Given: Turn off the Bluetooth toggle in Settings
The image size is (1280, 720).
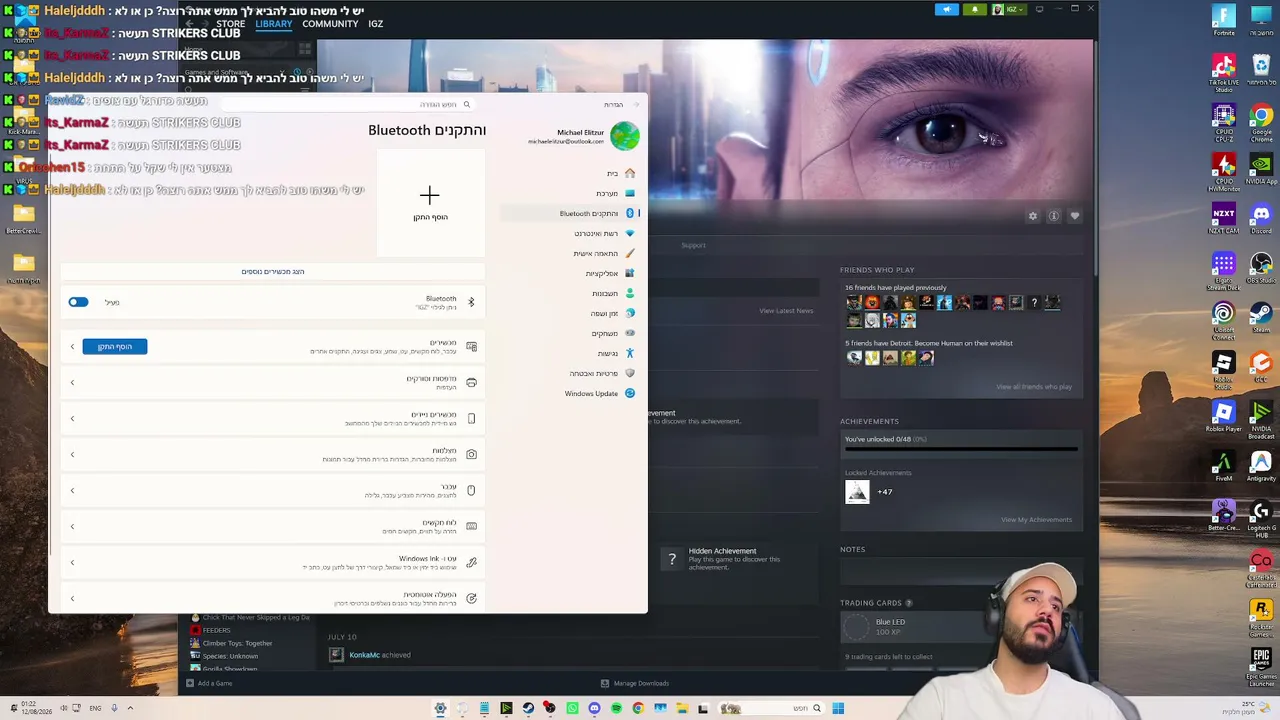Looking at the screenshot, I should (78, 302).
